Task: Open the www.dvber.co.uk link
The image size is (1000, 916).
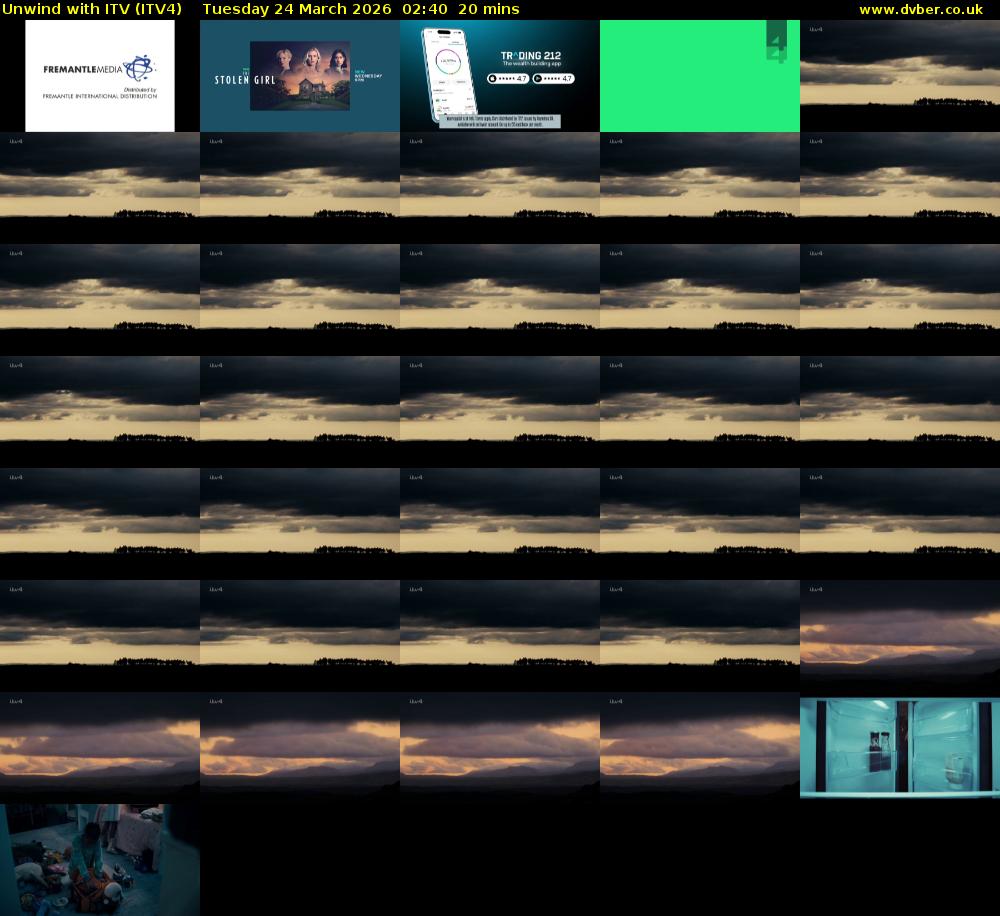Action: tap(920, 9)
